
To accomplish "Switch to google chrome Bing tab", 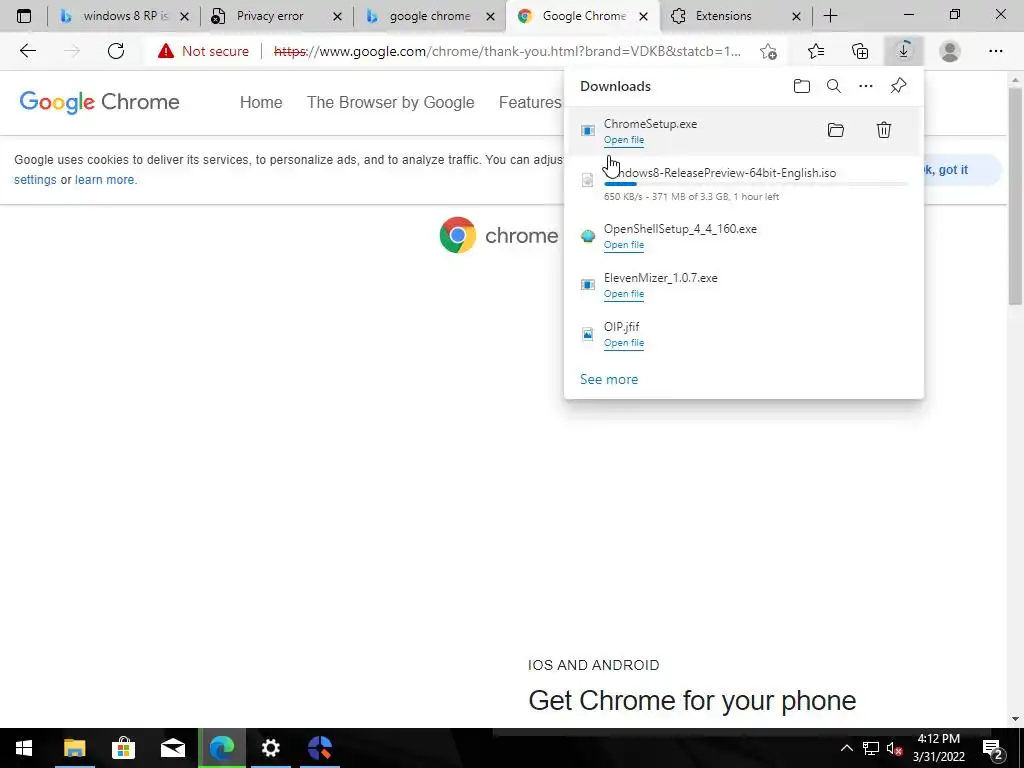I will (430, 16).
